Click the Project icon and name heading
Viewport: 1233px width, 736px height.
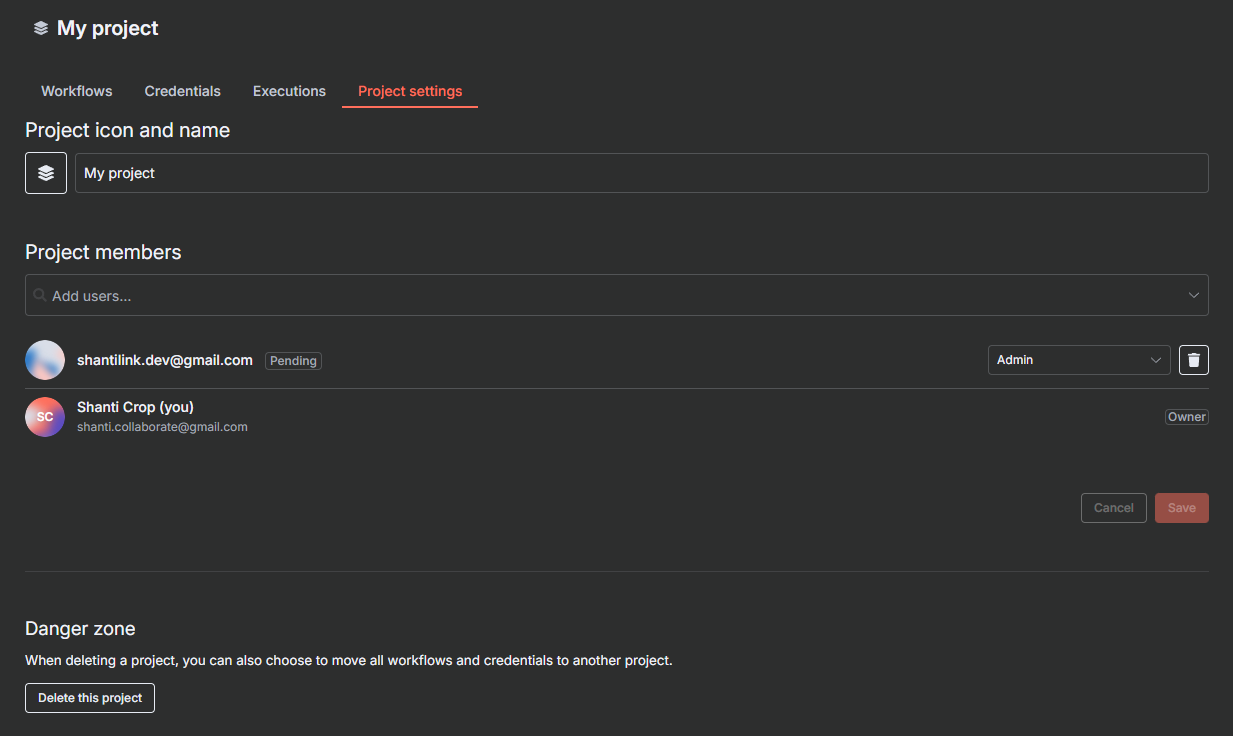tap(127, 130)
